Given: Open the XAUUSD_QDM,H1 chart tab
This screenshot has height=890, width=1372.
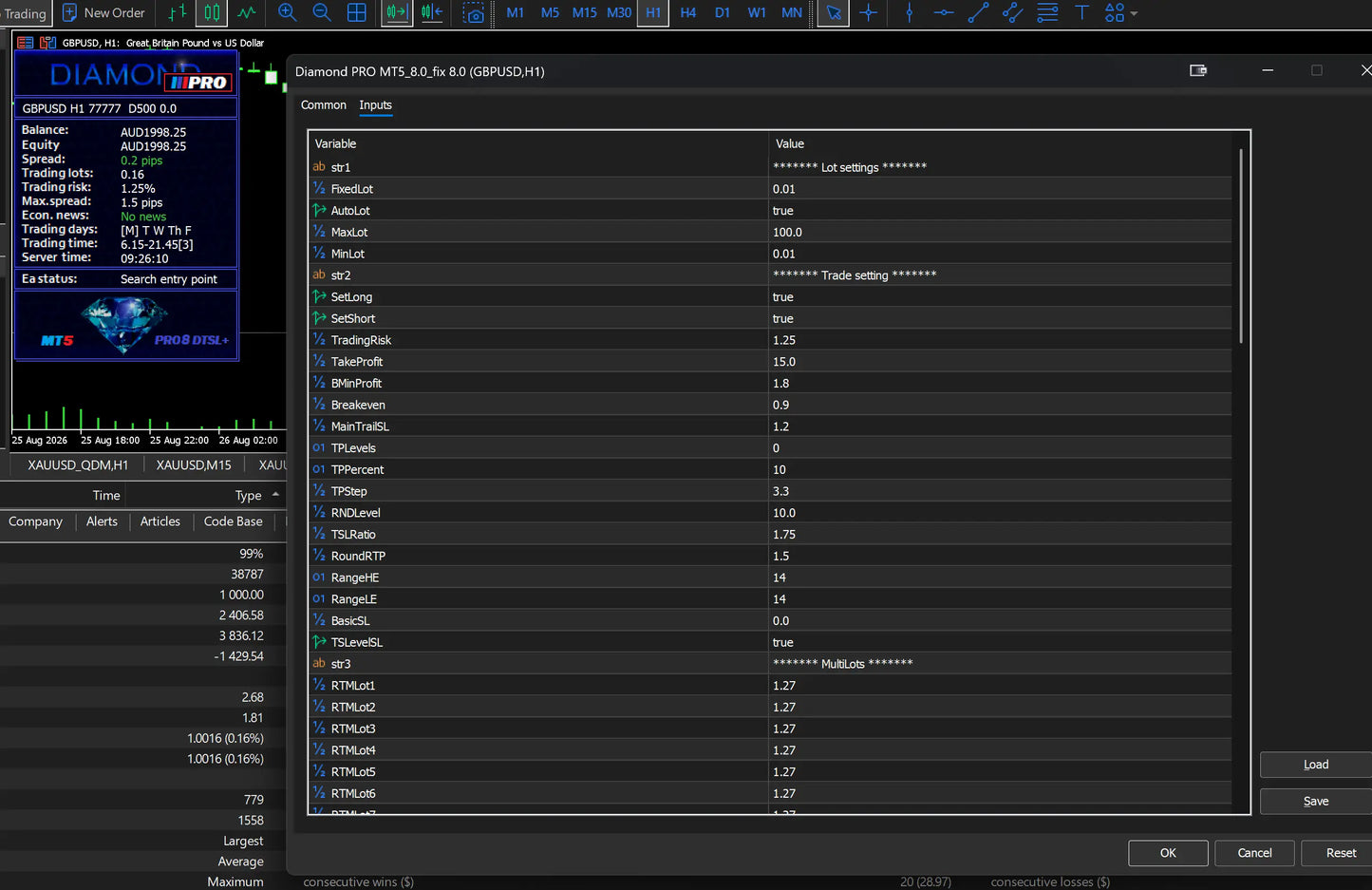Looking at the screenshot, I should click(x=78, y=465).
